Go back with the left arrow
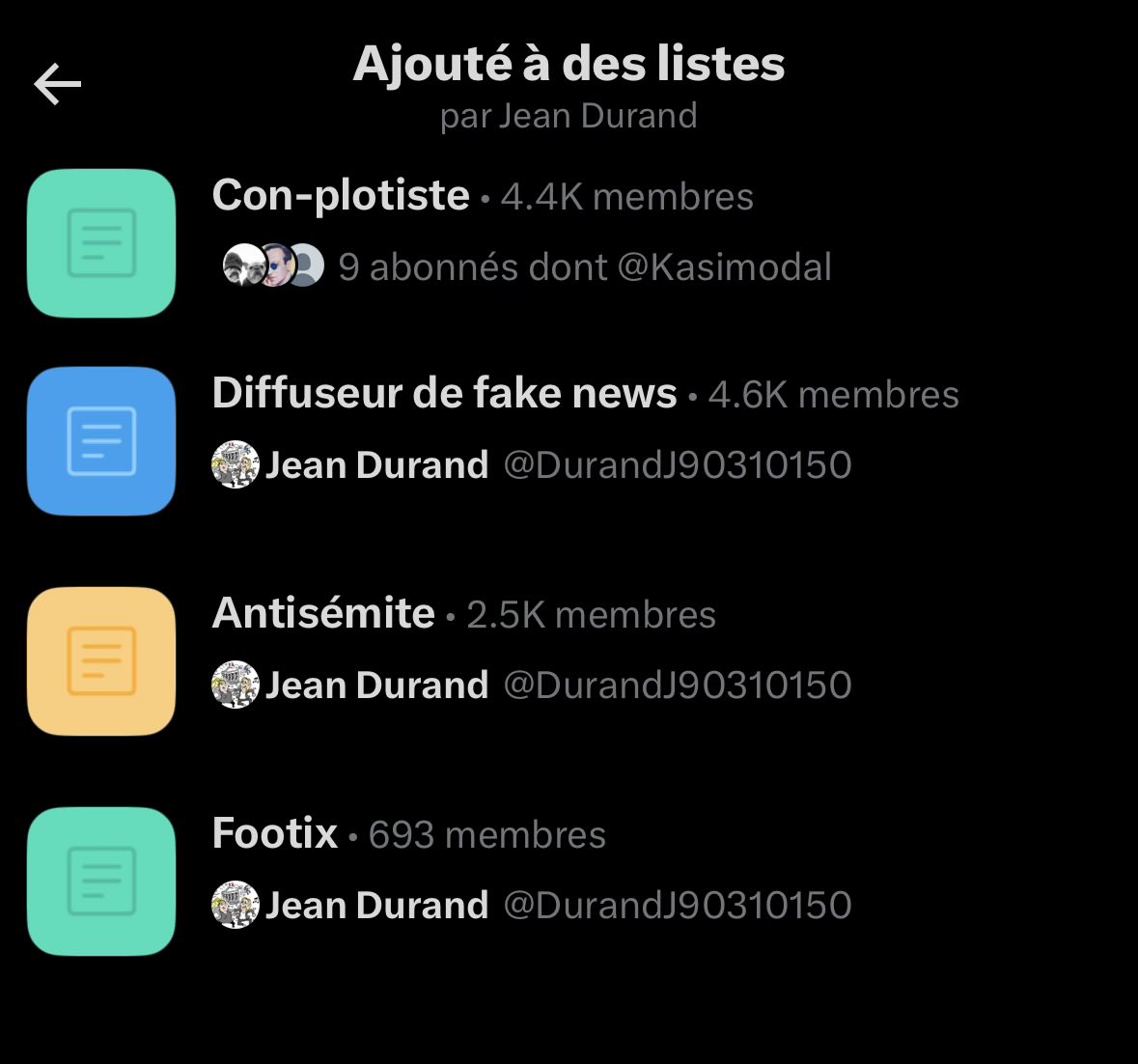 pos(57,84)
